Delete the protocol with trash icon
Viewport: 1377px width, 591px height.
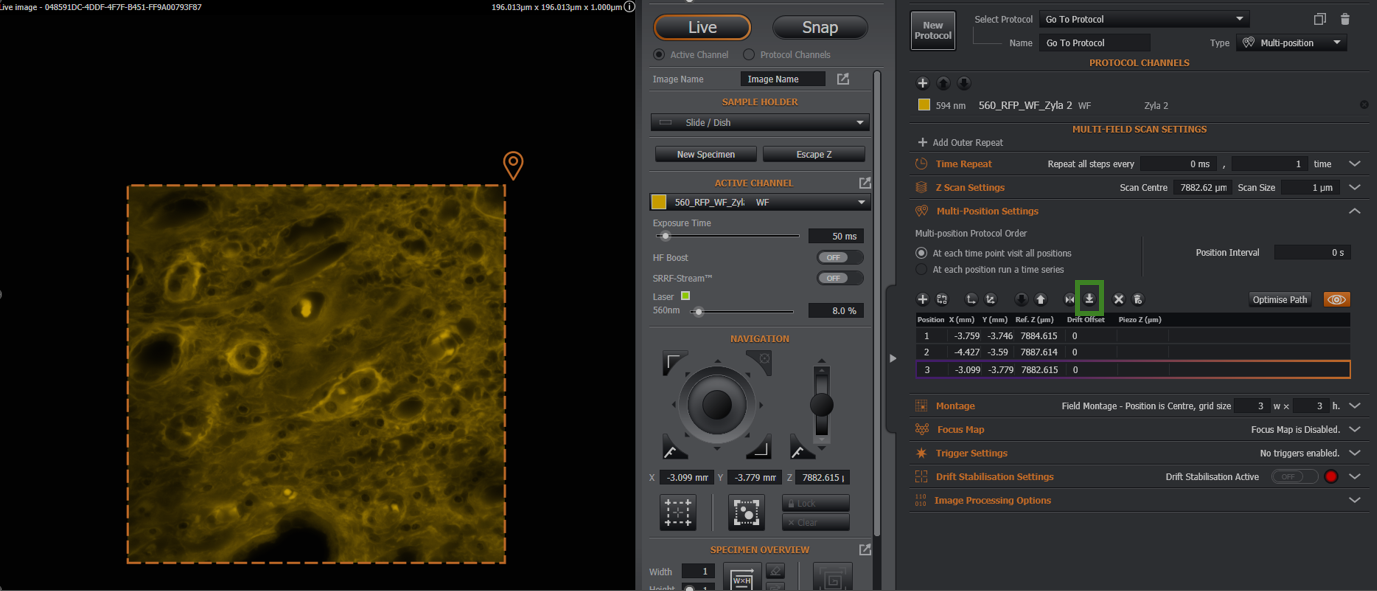point(1345,19)
